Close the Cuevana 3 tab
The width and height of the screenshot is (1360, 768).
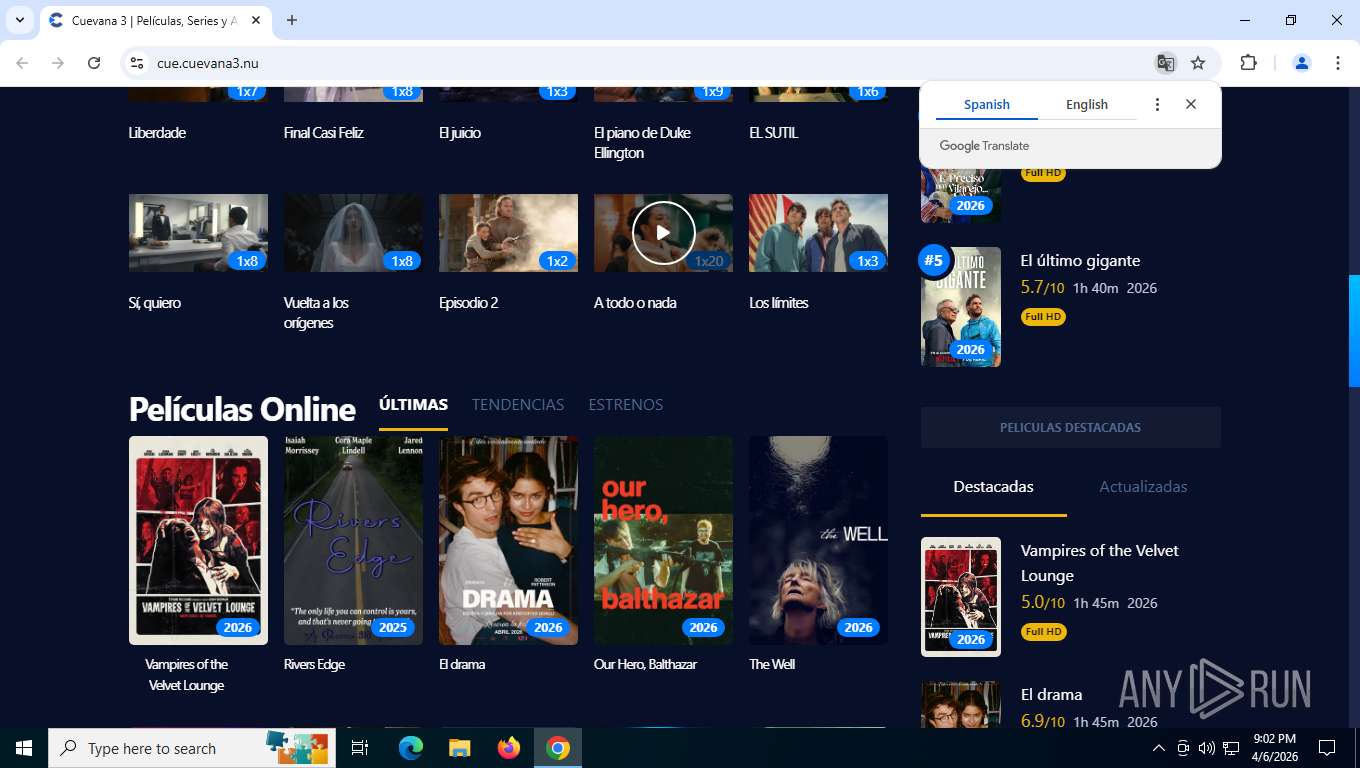point(256,20)
